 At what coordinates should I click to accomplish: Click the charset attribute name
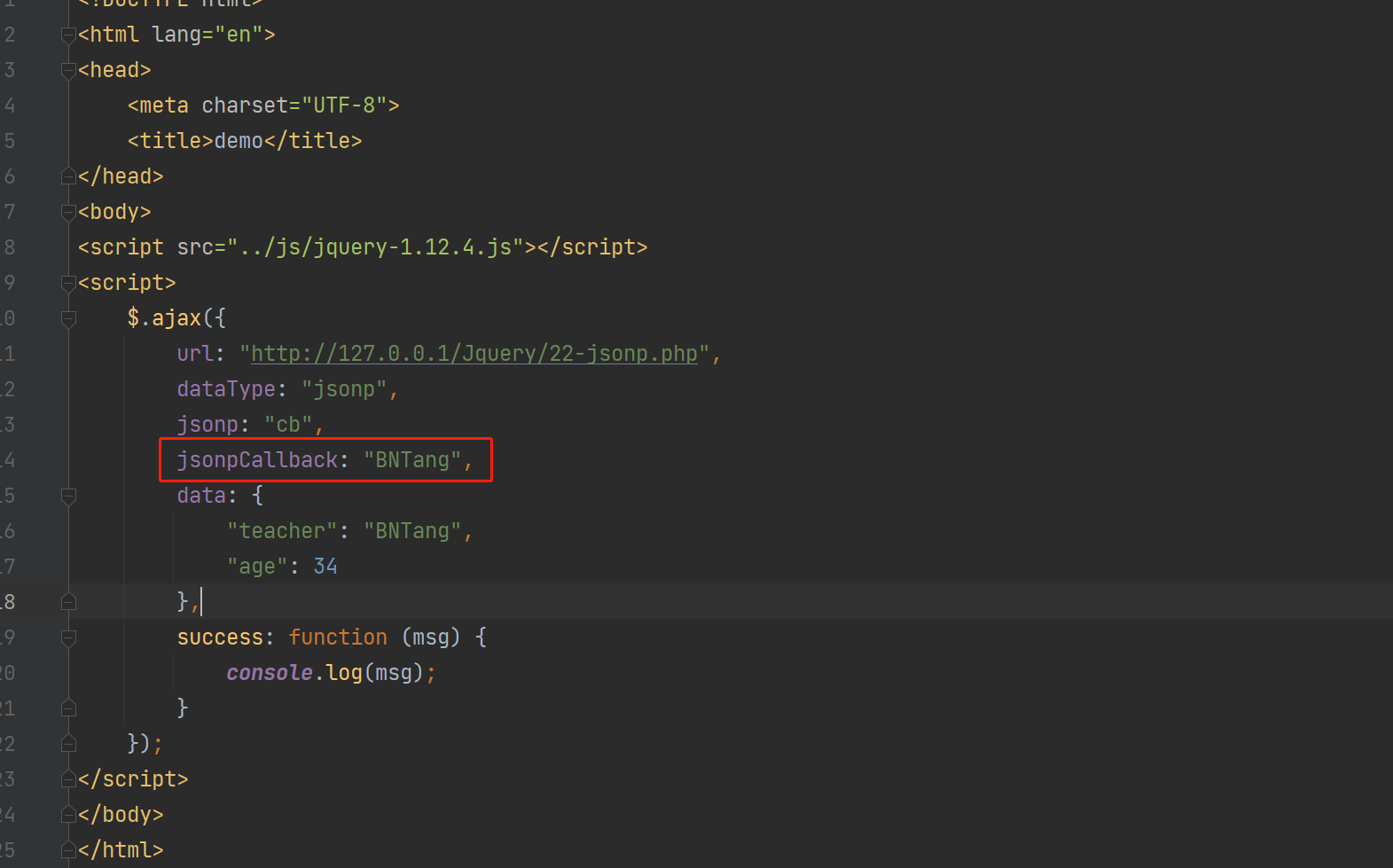point(245,106)
